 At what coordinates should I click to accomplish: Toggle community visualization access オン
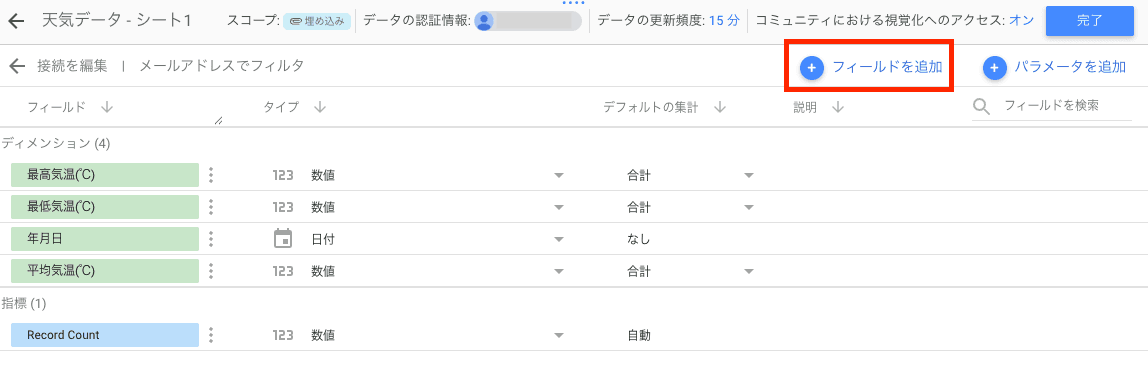[1021, 20]
